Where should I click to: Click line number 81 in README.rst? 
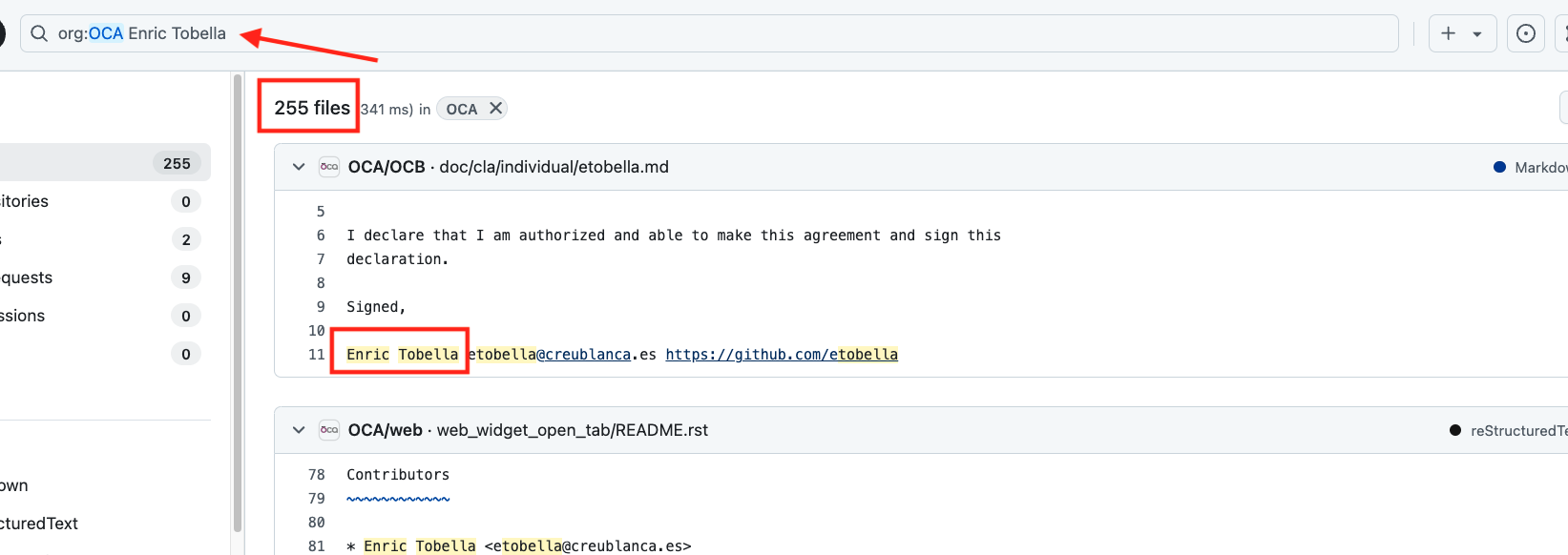point(317,546)
